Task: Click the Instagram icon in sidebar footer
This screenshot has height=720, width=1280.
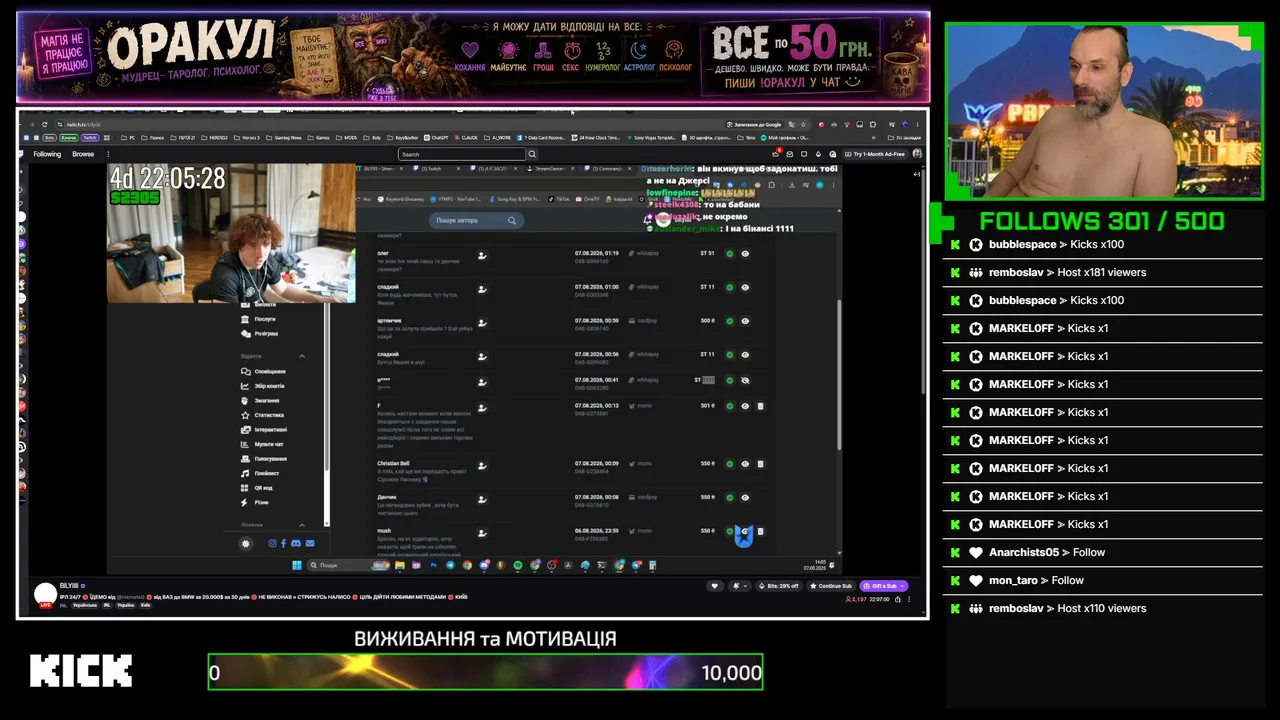Action: tap(272, 543)
